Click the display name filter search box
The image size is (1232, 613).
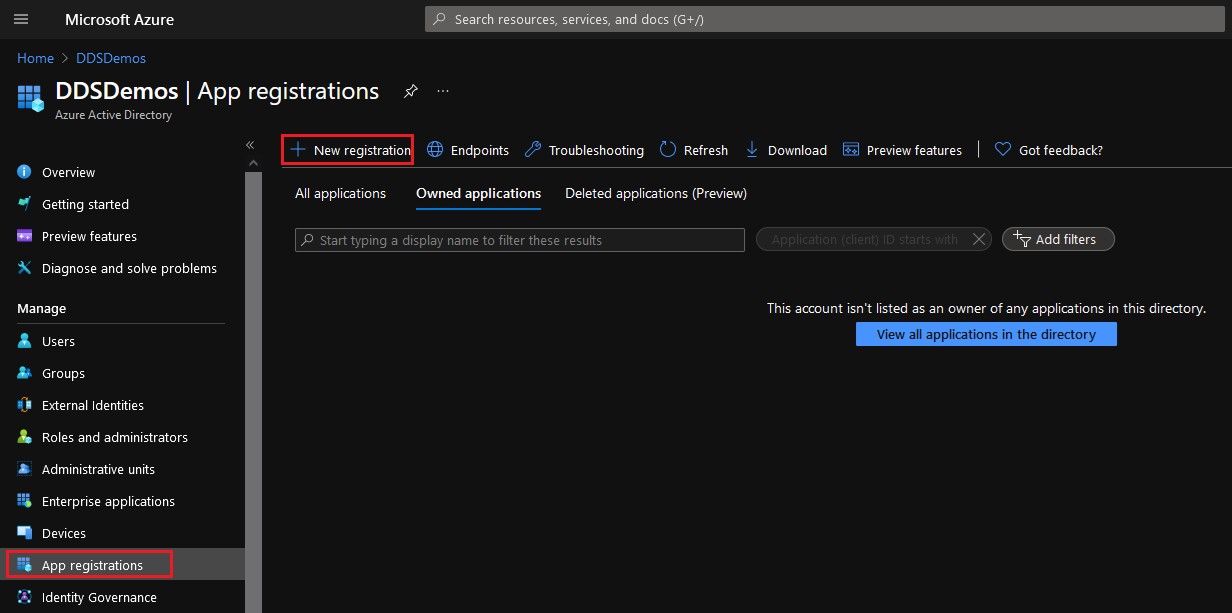click(x=519, y=240)
